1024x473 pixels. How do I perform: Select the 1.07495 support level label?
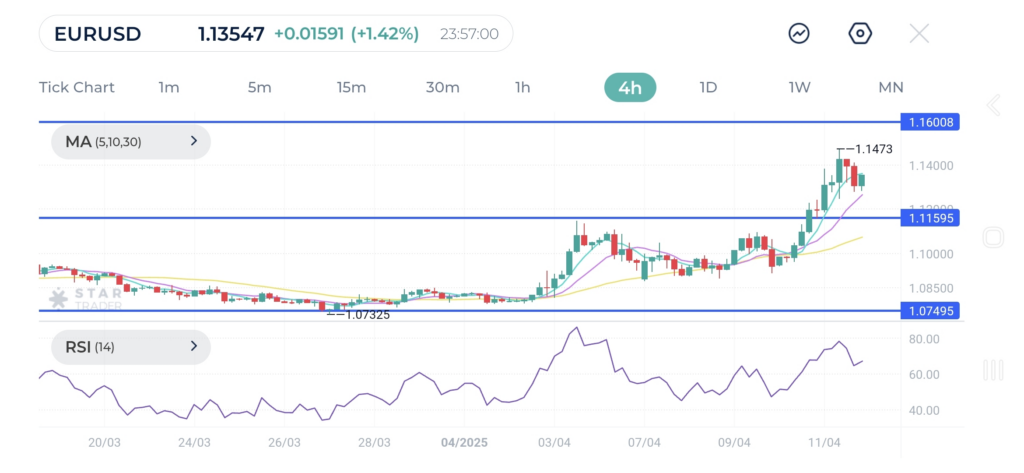(x=930, y=311)
